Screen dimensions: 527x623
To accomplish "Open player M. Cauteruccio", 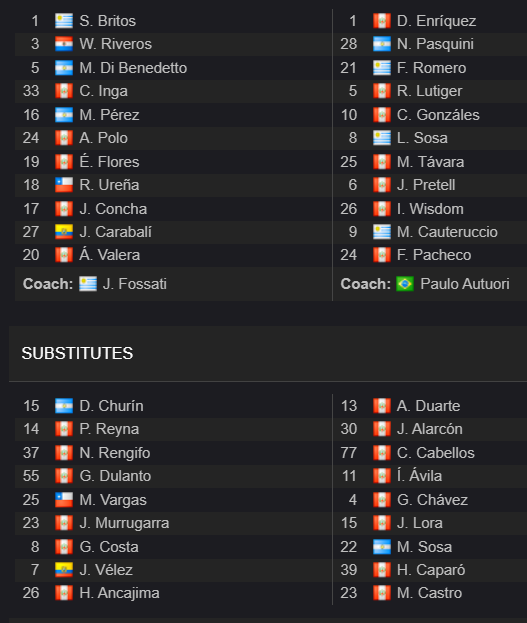I will 447,232.
